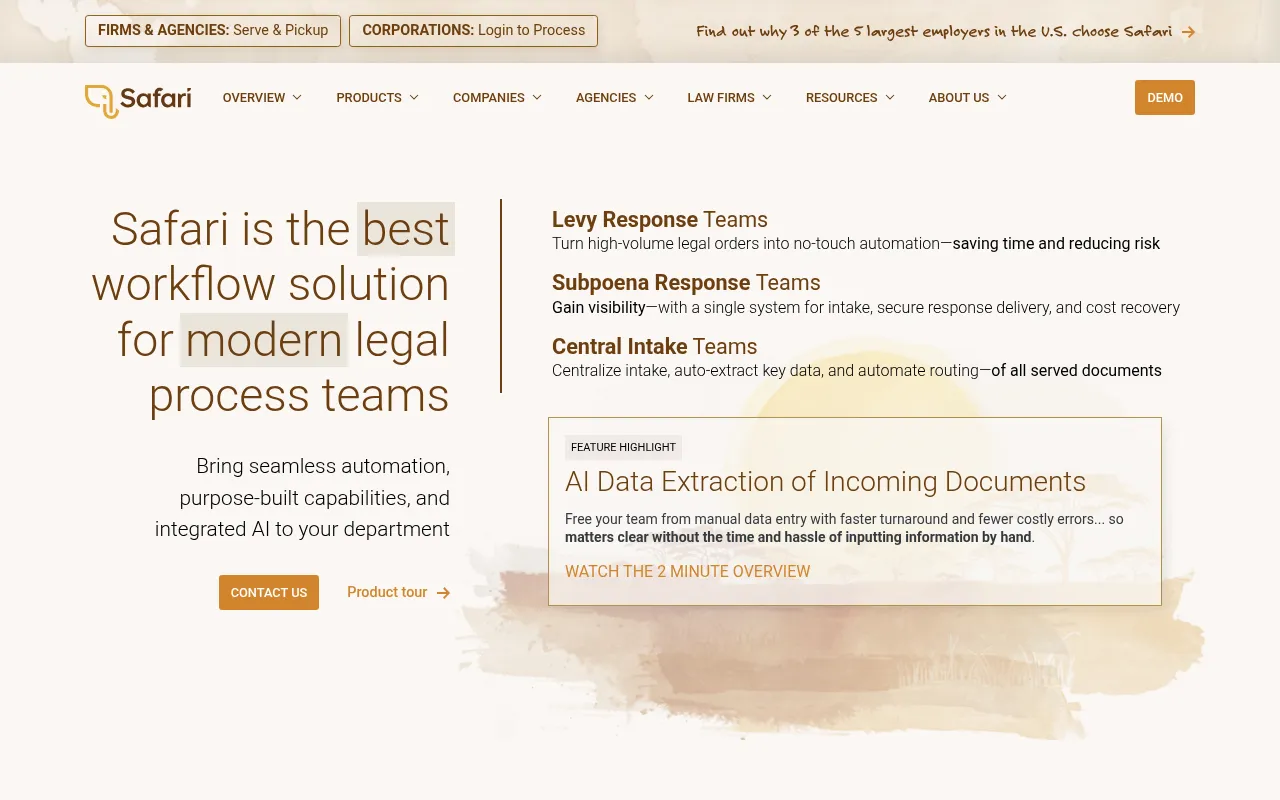Open the Subpoena Response Teams heading
The height and width of the screenshot is (800, 1280).
coord(686,283)
